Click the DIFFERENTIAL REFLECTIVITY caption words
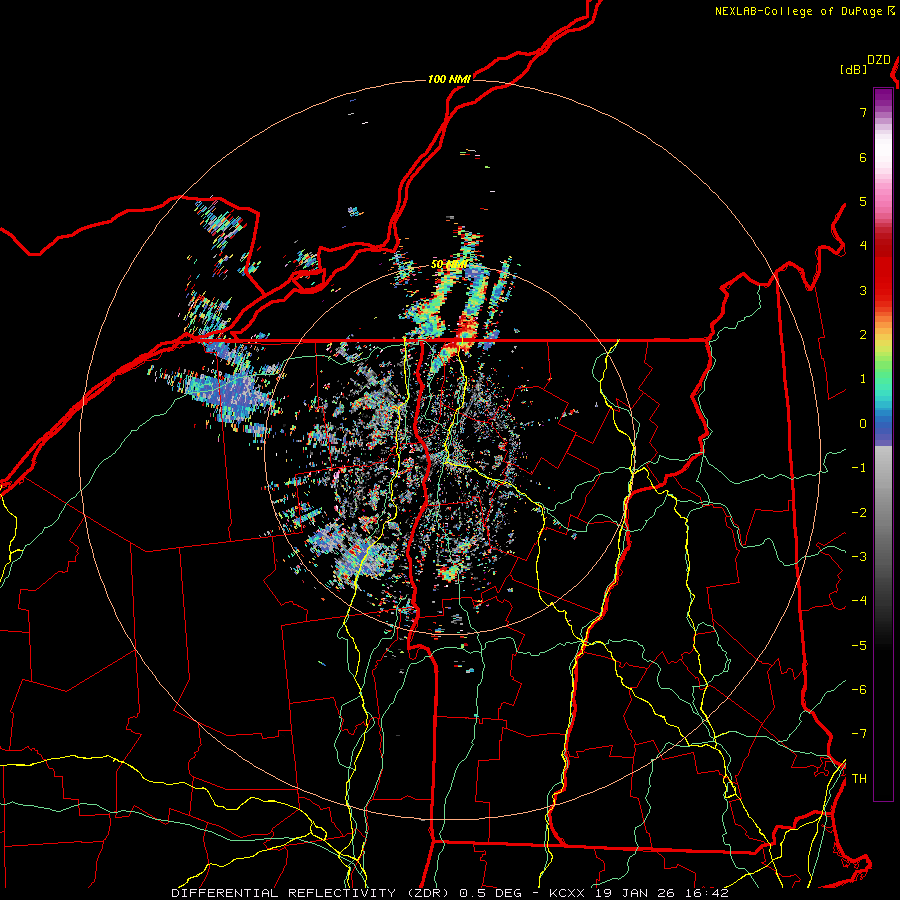 284,893
